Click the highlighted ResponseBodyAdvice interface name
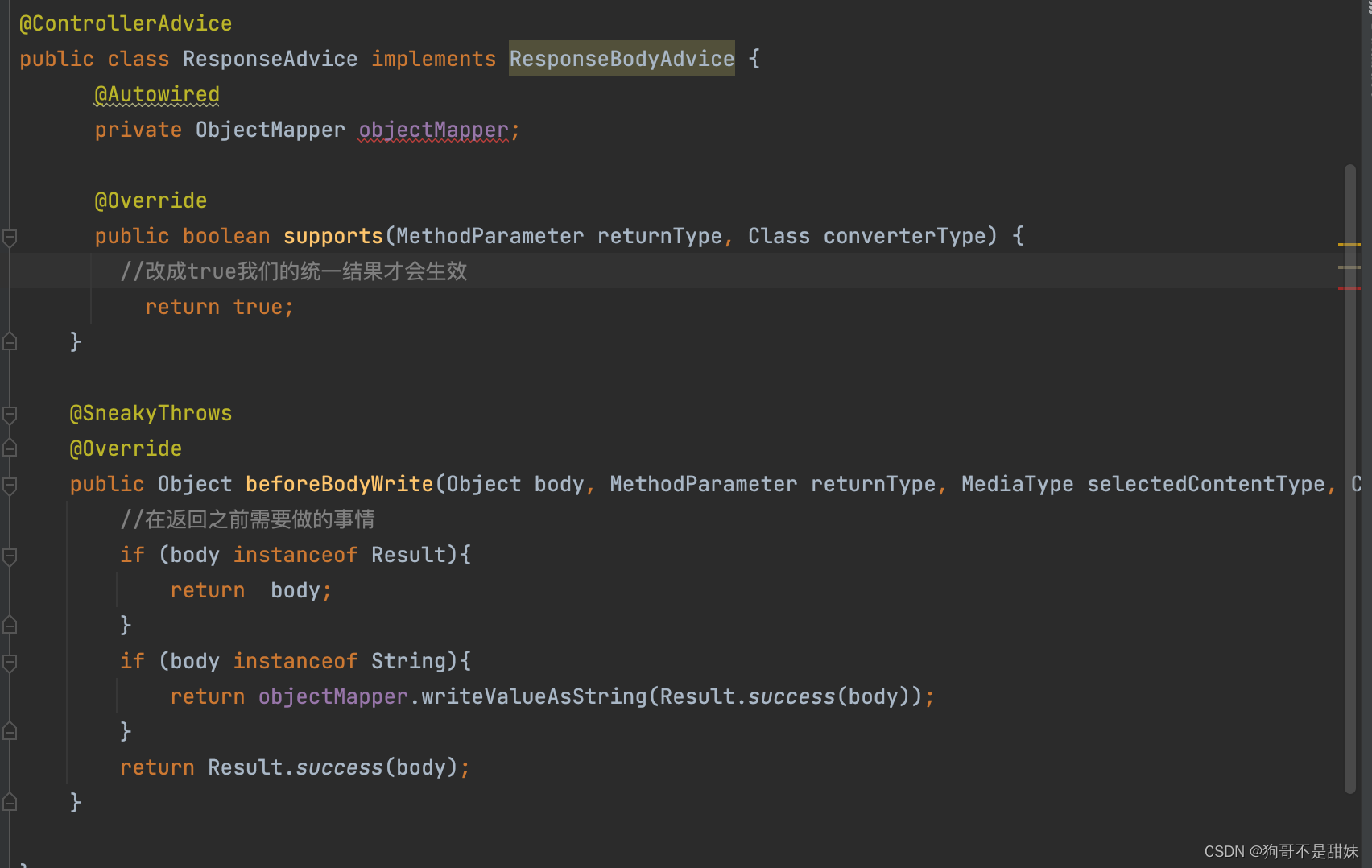This screenshot has height=868, width=1372. click(622, 59)
